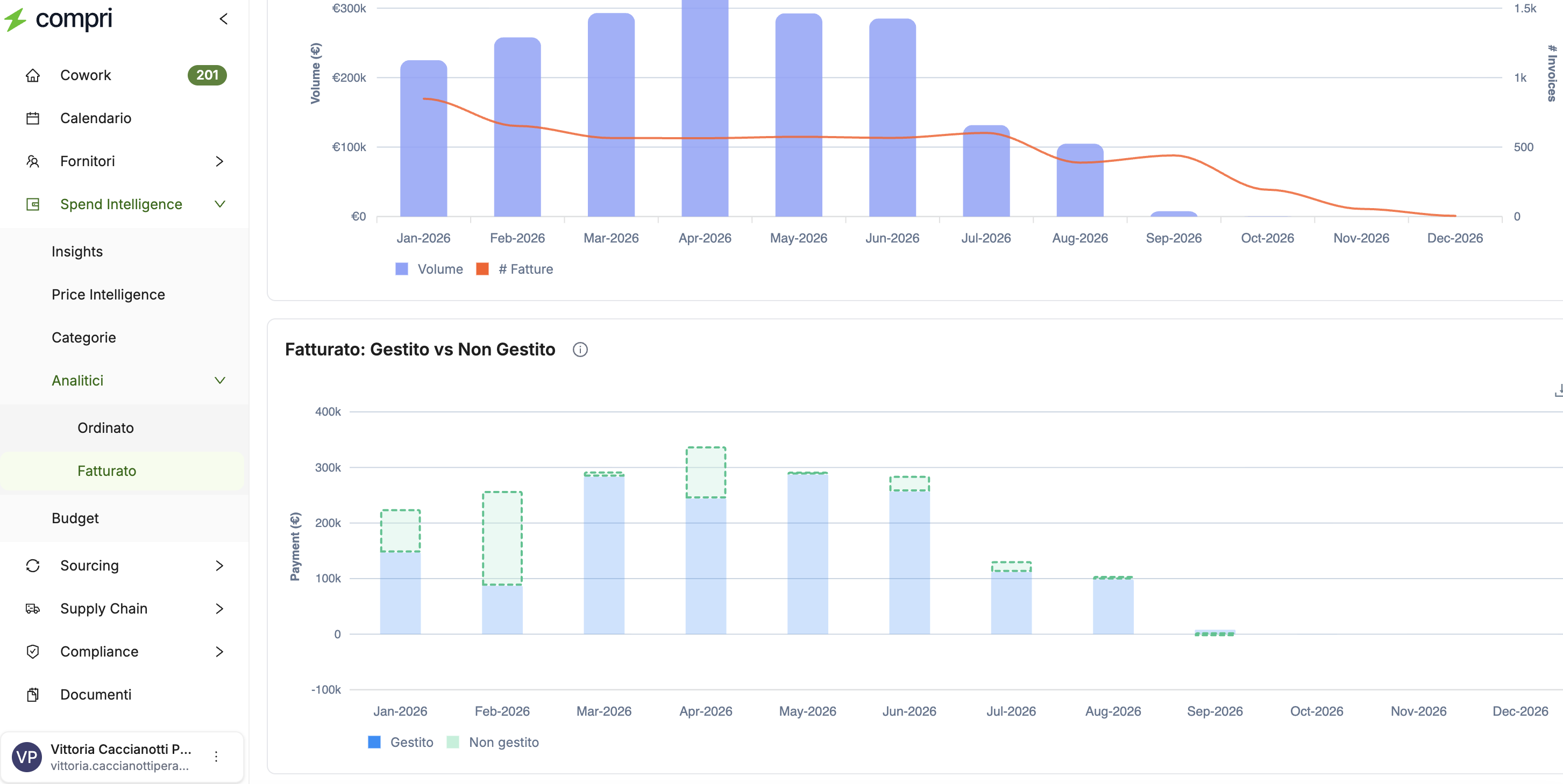Click the Sourcing refresh icon
Image resolution: width=1563 pixels, height=784 pixels.
click(33, 566)
